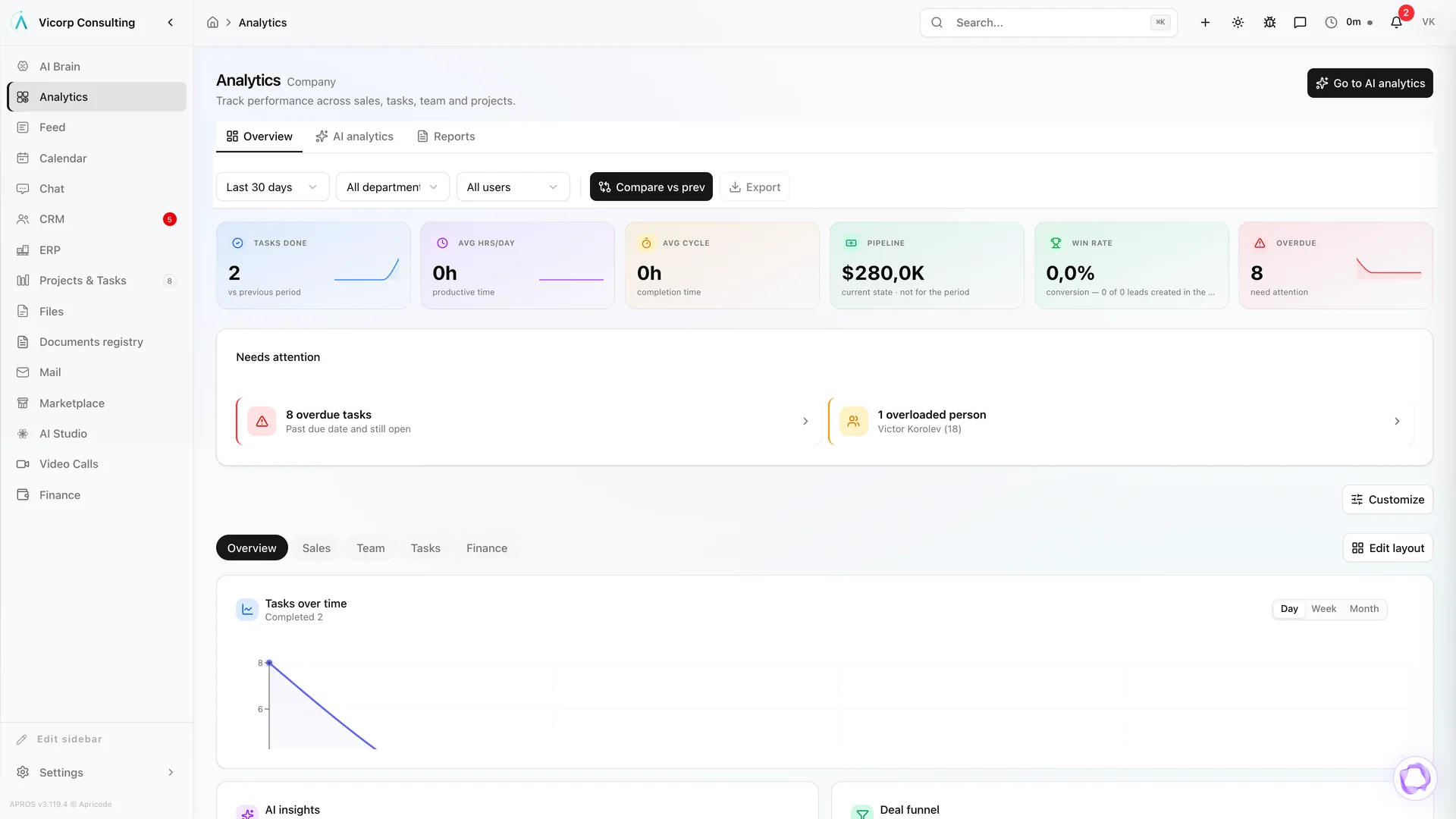The width and height of the screenshot is (1456, 819).
Task: Open 1 overloaded person item
Action: (1121, 421)
